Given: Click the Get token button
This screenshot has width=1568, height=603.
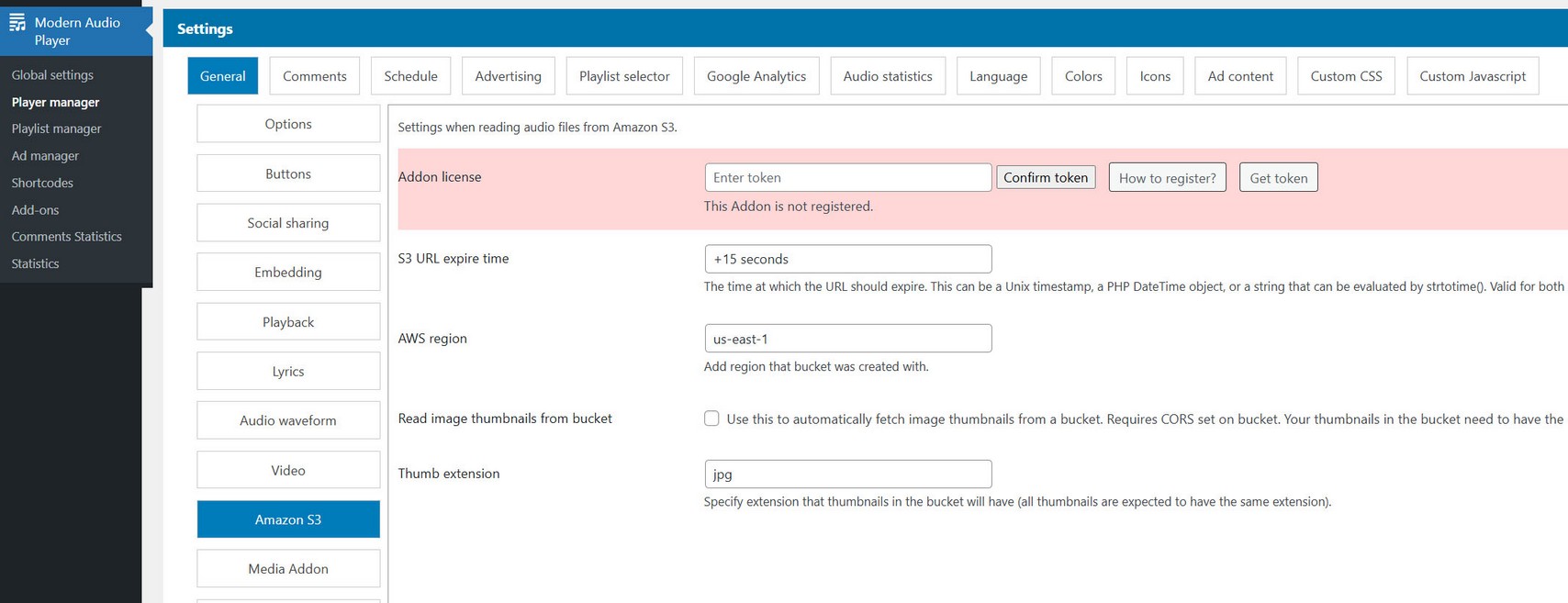Looking at the screenshot, I should point(1278,177).
